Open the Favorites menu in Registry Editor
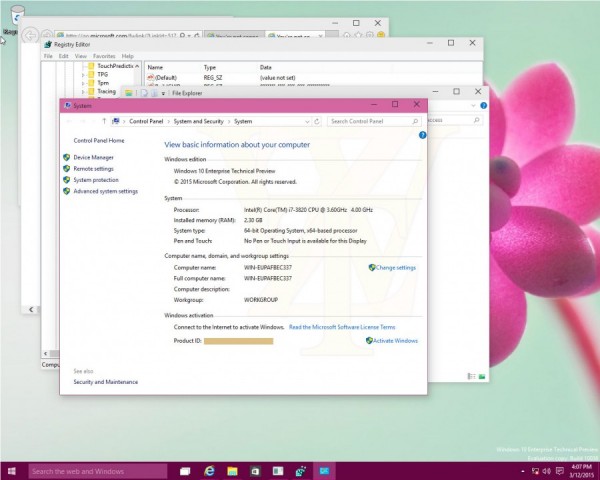600x480 pixels. 104,56
